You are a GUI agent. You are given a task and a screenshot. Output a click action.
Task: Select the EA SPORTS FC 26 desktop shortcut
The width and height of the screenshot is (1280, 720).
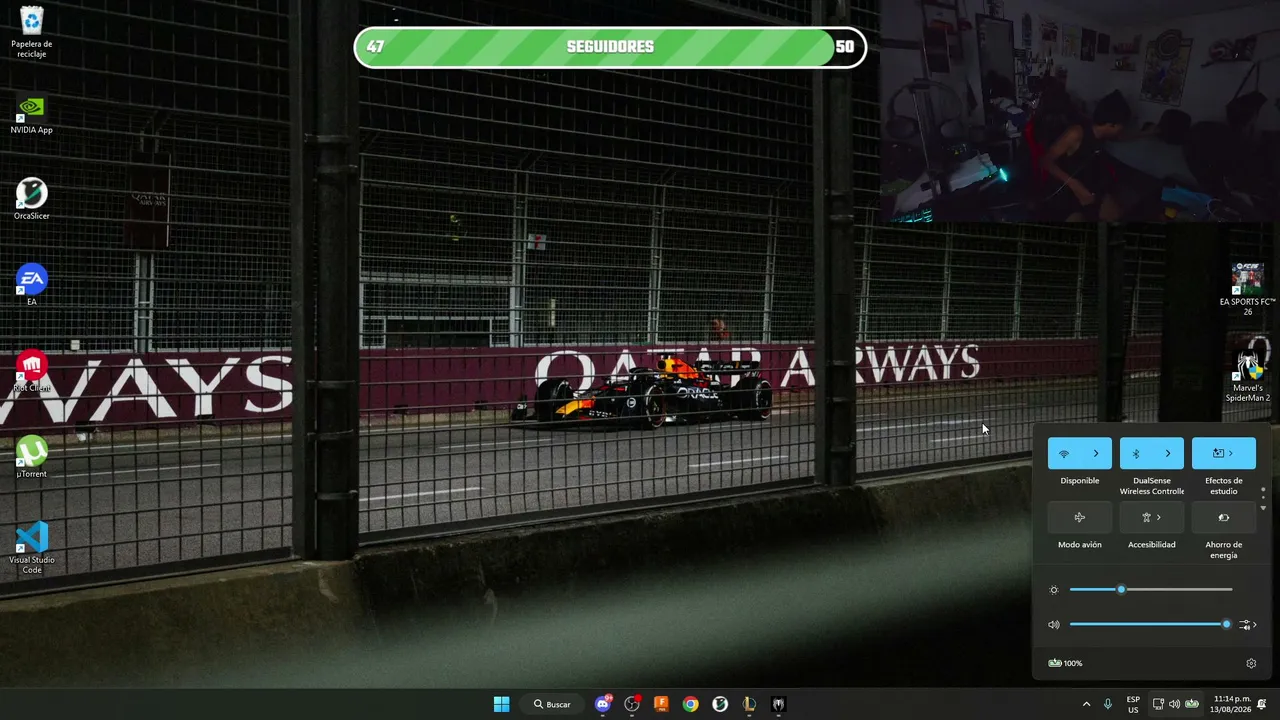[1247, 290]
